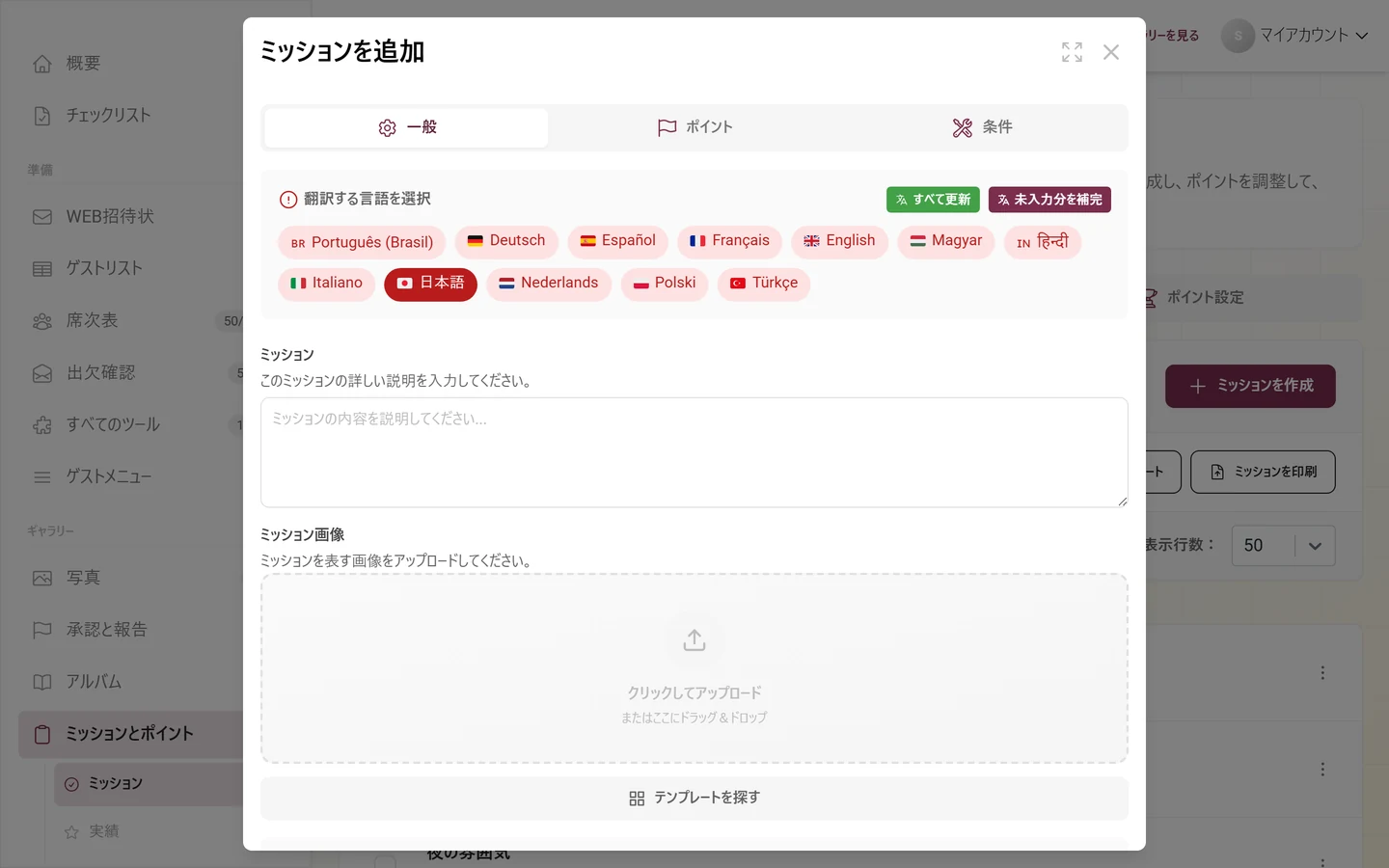The width and height of the screenshot is (1389, 868).
Task: Select the Polski language chip
Action: (665, 284)
